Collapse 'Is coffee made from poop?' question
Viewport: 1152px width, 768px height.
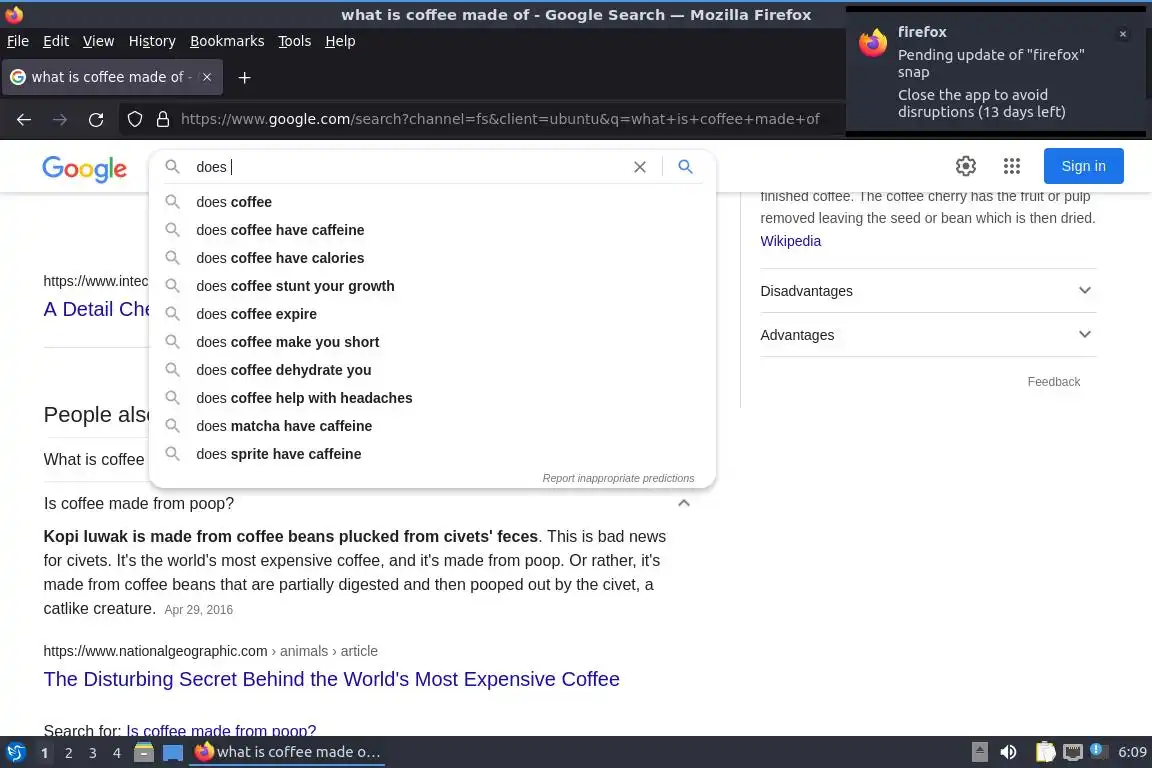(683, 503)
